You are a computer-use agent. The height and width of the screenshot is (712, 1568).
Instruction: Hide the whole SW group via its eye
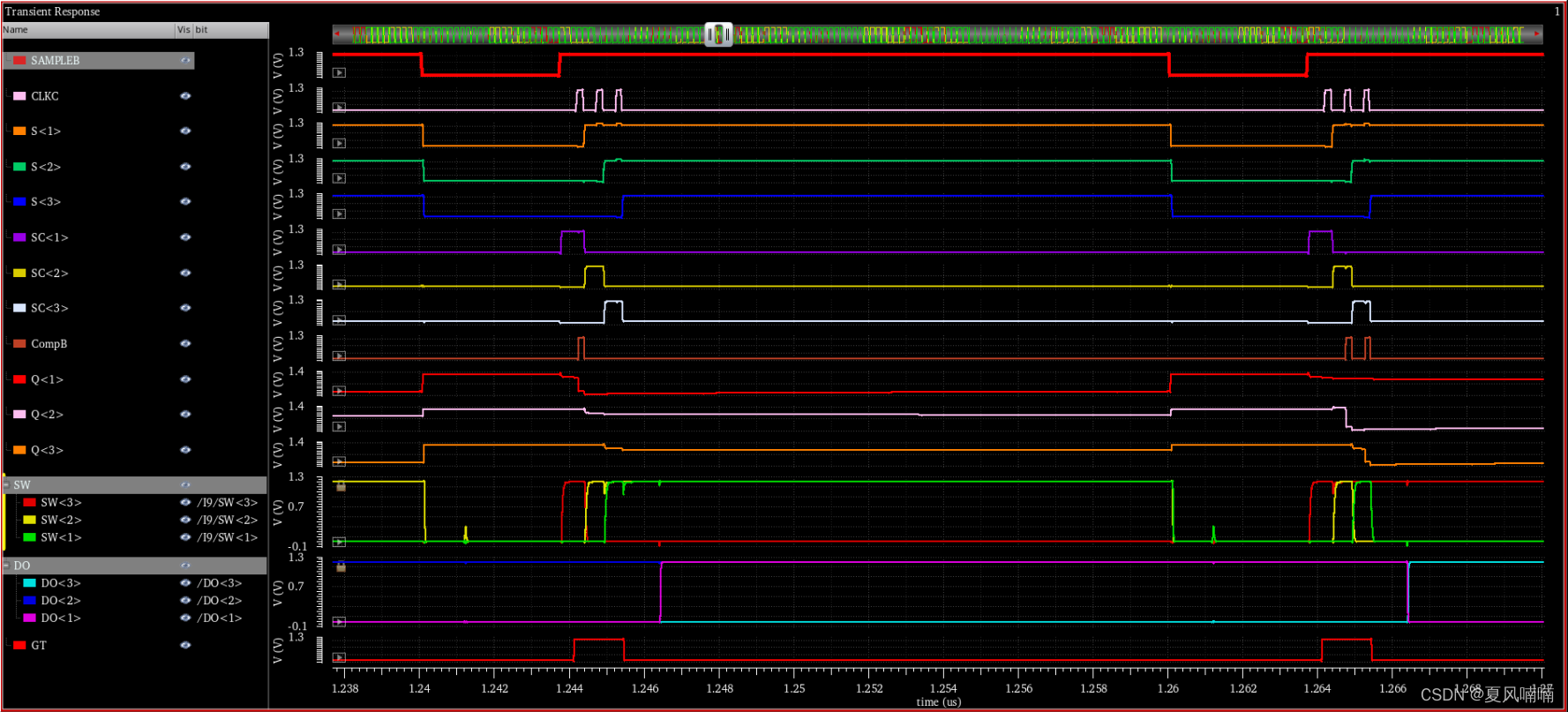point(185,484)
